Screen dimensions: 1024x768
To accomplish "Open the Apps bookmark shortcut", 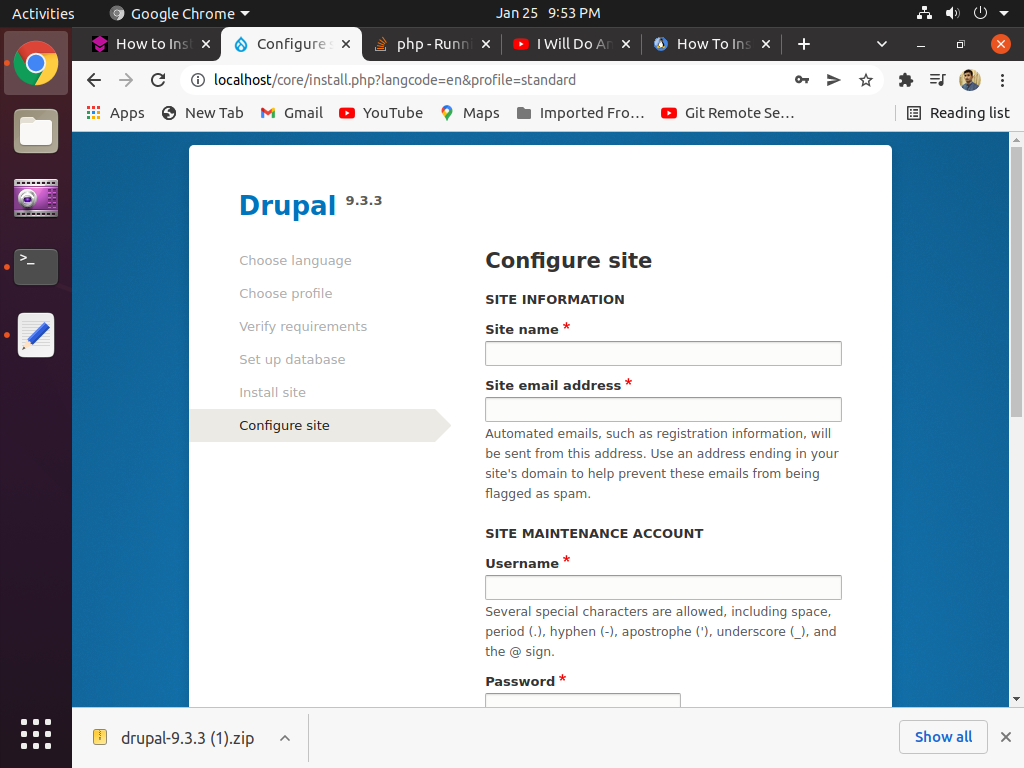I will coord(116,113).
